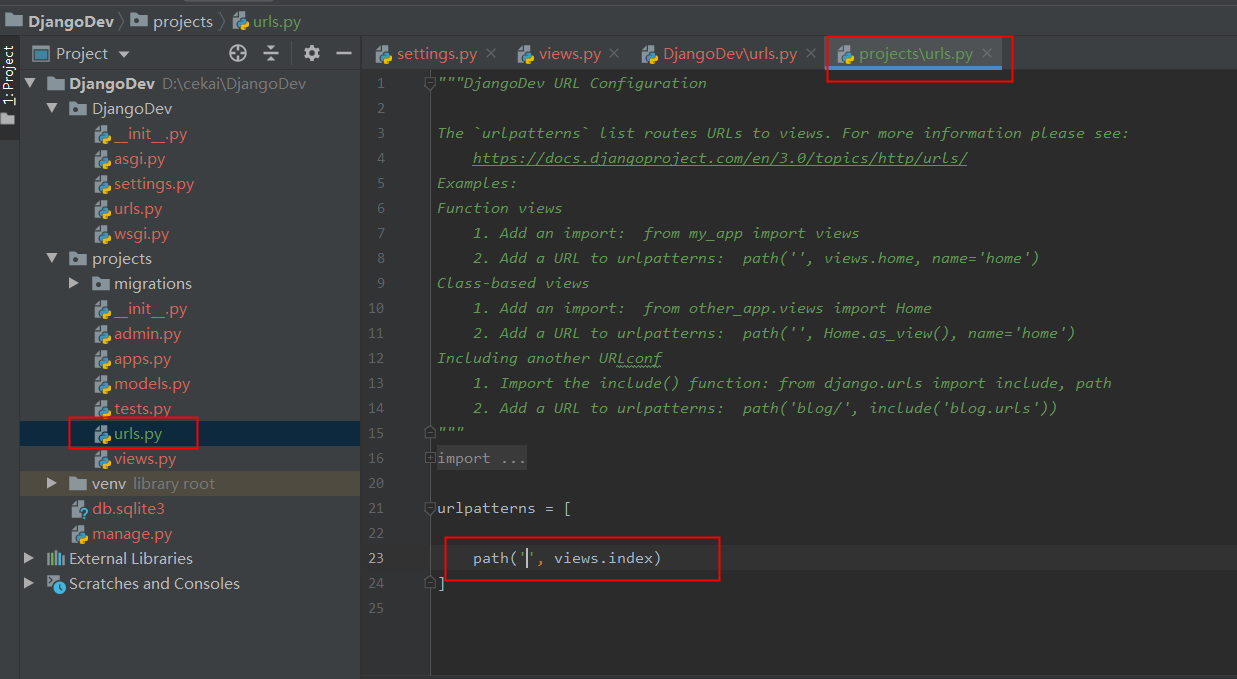
Task: Expand External Libraries node
Action: [30, 559]
